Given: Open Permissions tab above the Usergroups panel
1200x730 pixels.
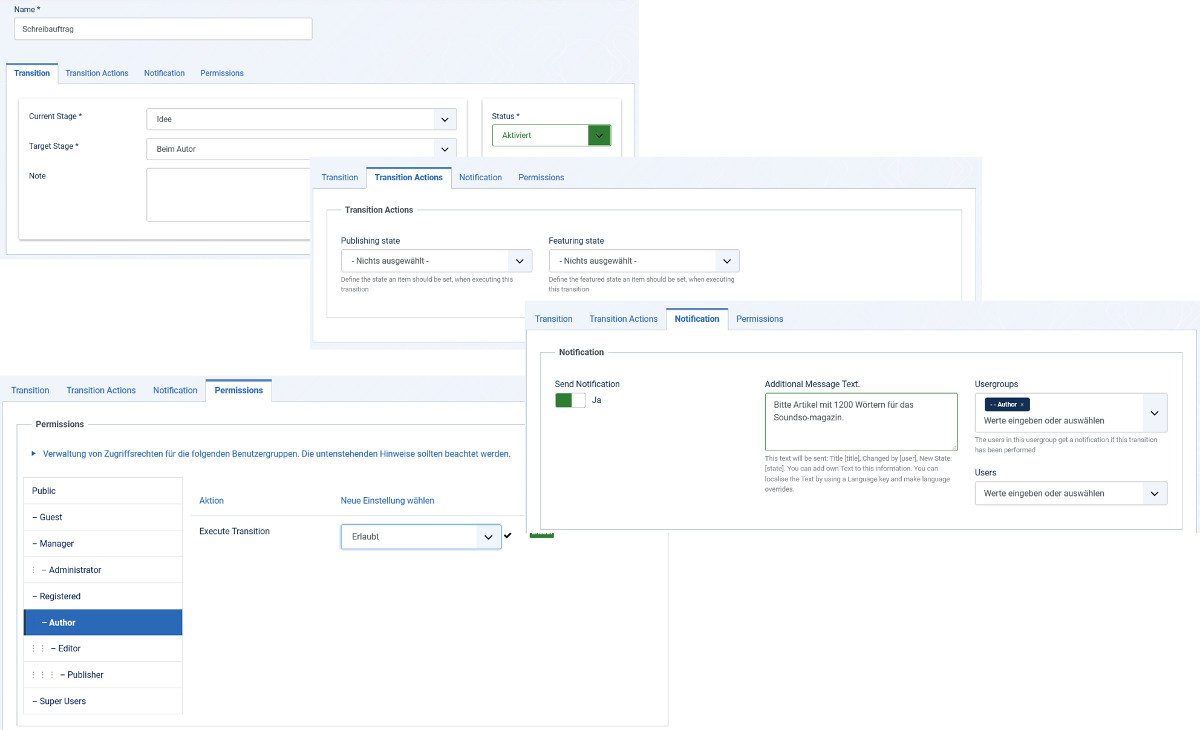Looking at the screenshot, I should [x=760, y=319].
